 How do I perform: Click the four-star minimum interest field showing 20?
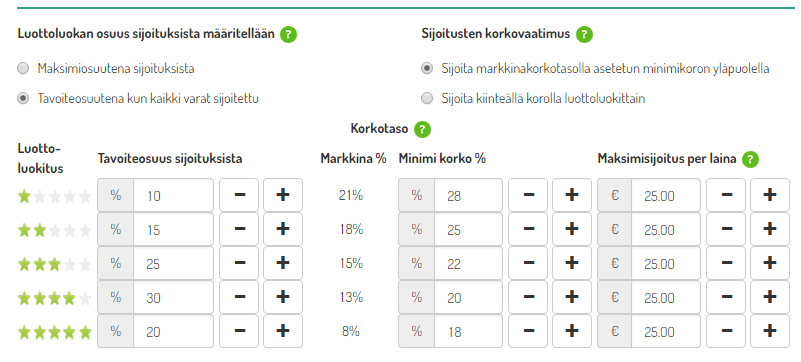click(468, 297)
